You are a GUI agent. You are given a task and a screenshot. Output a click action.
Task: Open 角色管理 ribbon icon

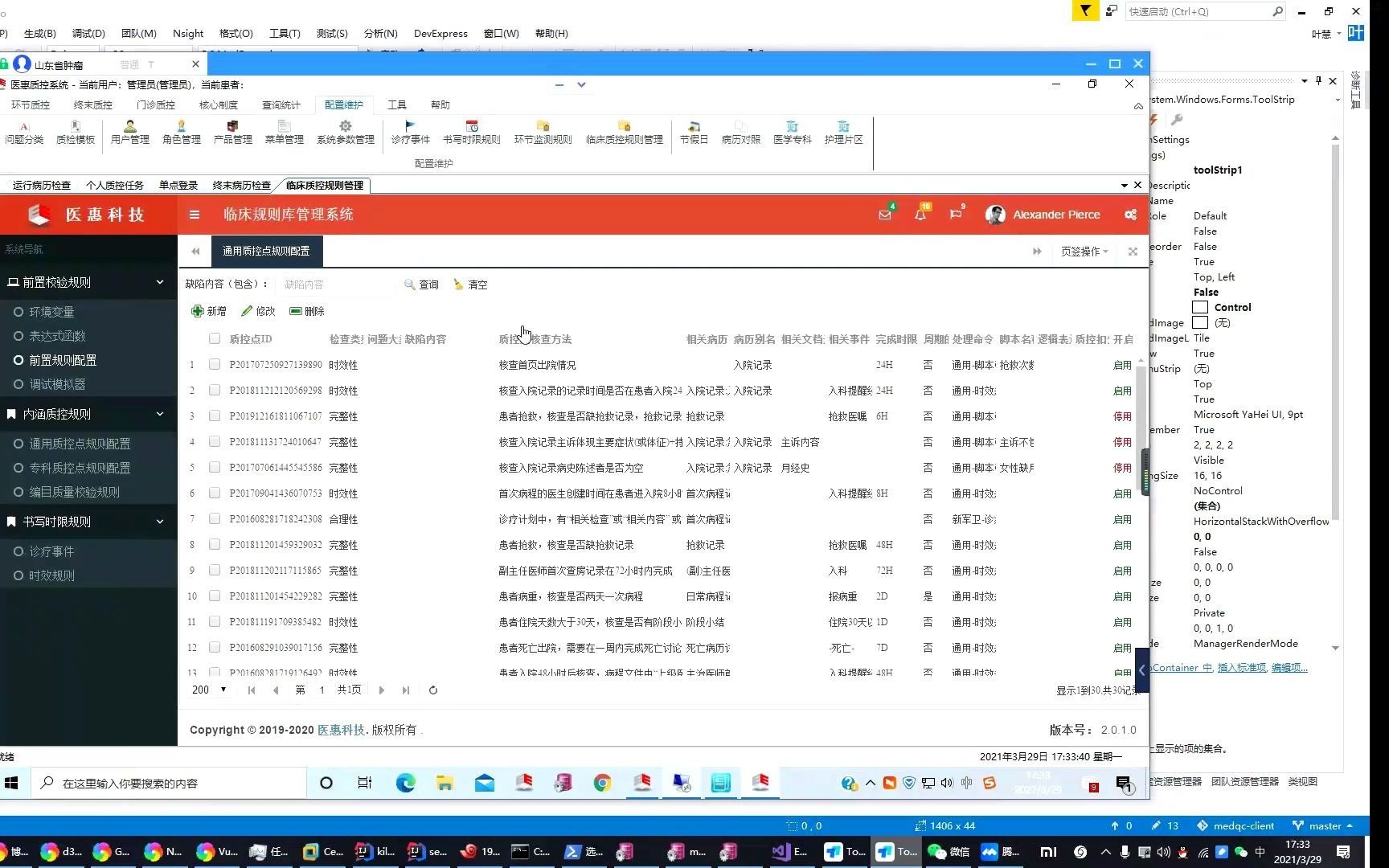click(x=182, y=133)
